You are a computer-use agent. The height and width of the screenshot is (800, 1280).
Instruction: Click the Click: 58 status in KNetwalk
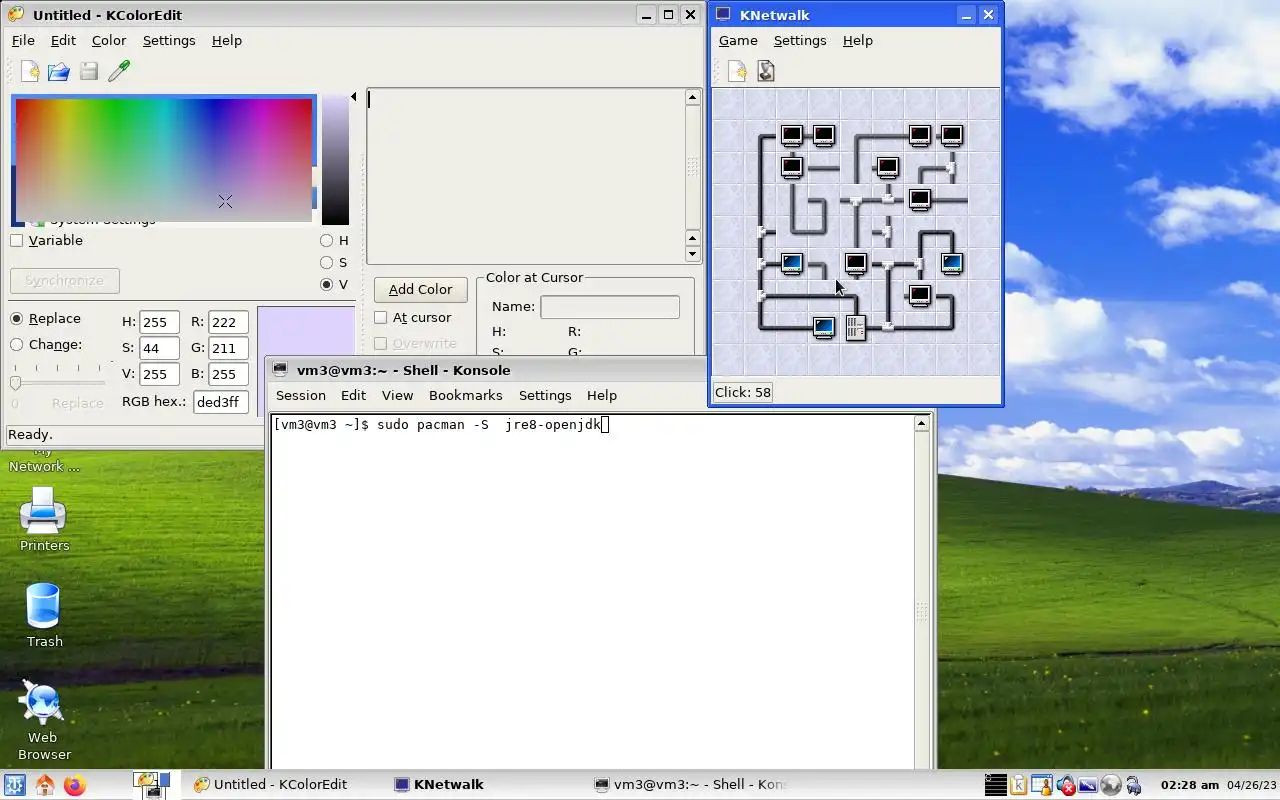pyautogui.click(x=742, y=393)
